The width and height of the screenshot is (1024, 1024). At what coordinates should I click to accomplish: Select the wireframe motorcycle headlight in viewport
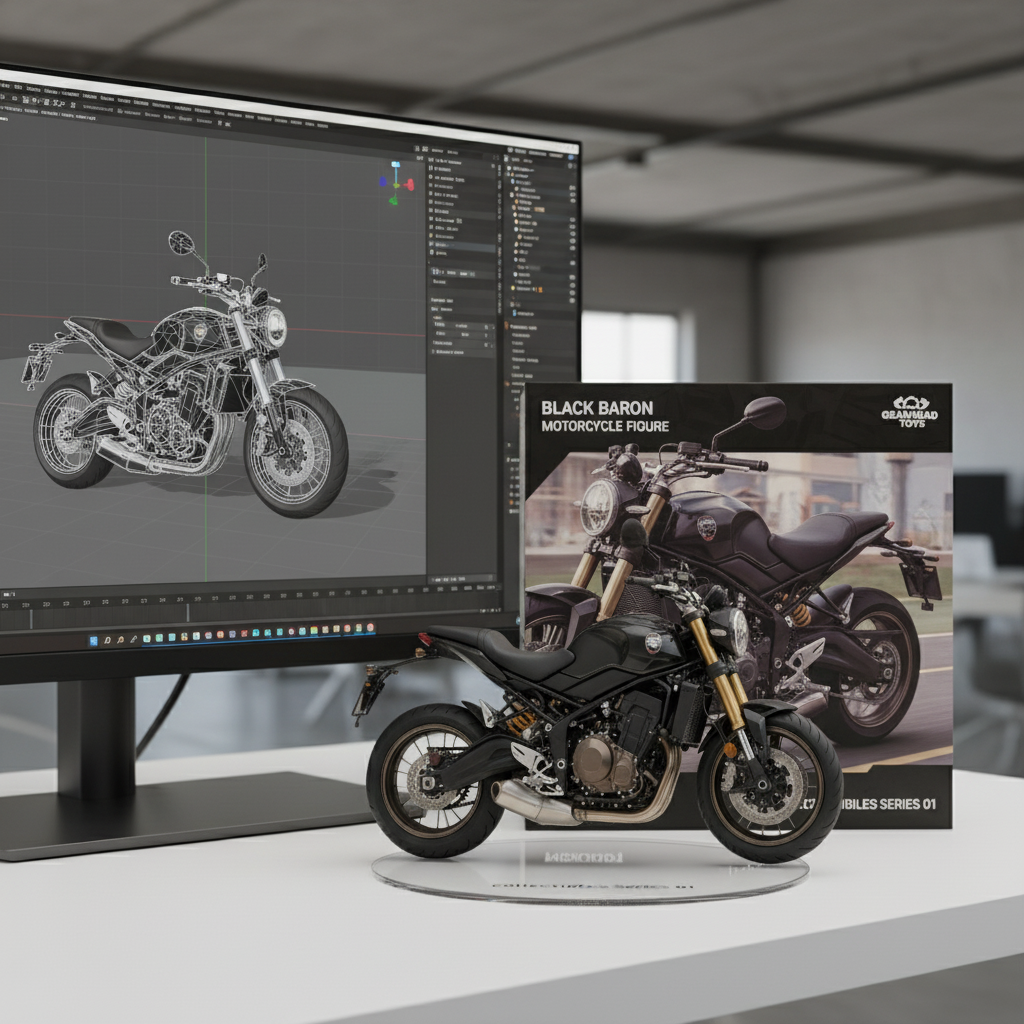point(274,327)
